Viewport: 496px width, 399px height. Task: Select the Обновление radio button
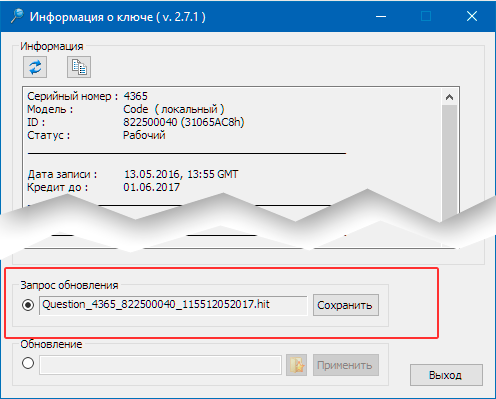(28, 363)
